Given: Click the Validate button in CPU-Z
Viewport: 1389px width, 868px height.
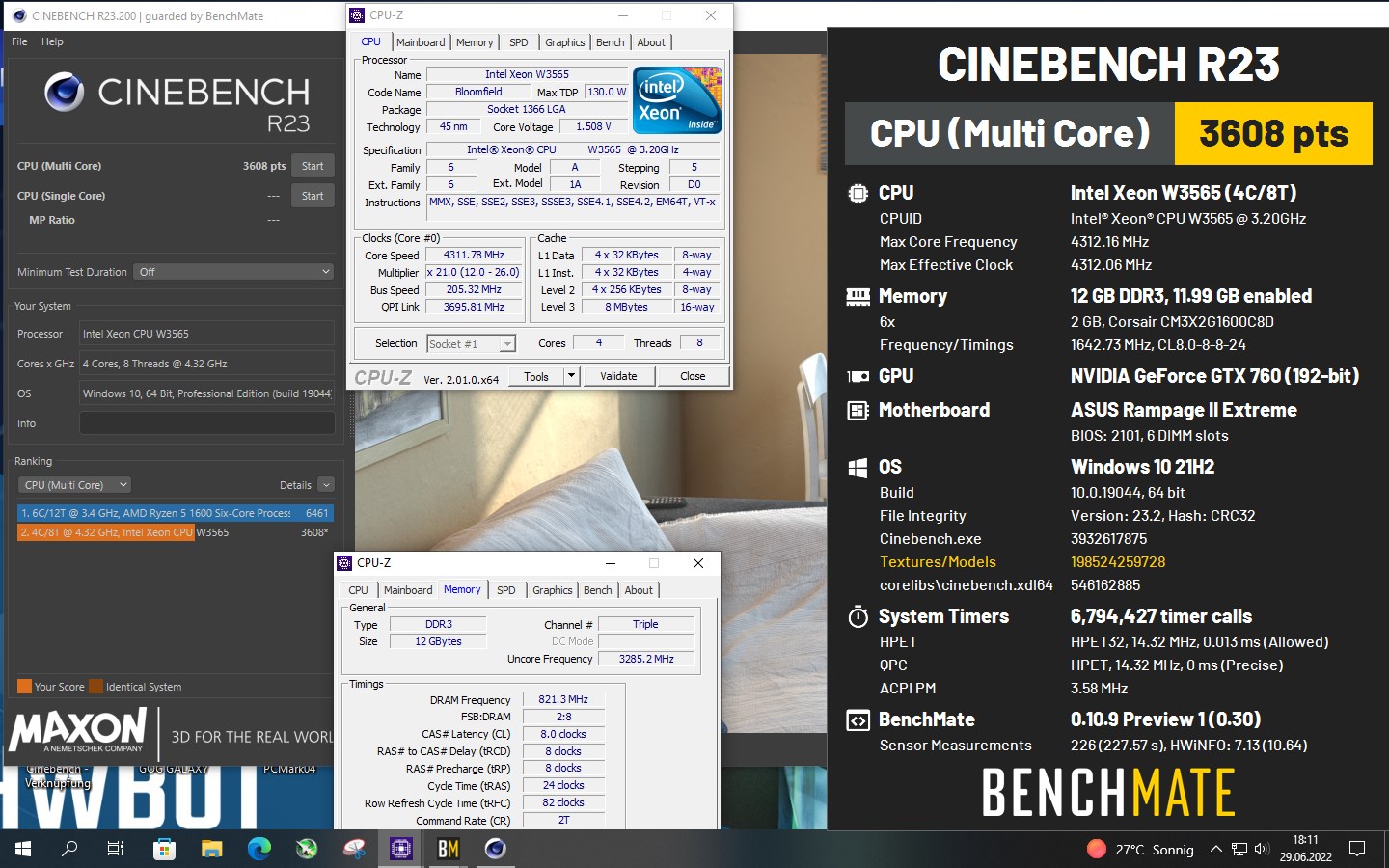Looking at the screenshot, I should click(x=618, y=377).
